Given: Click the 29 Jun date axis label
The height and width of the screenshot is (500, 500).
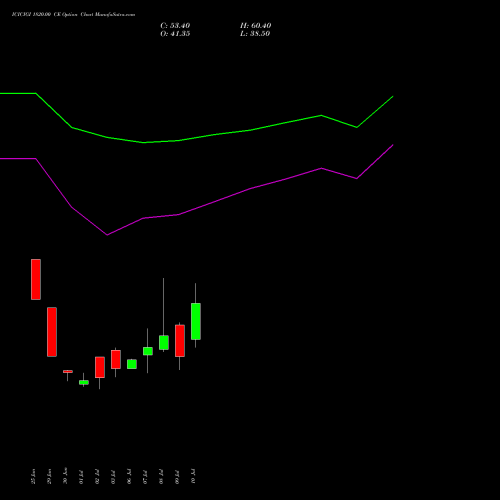Looking at the screenshot, I should pos(49,476).
